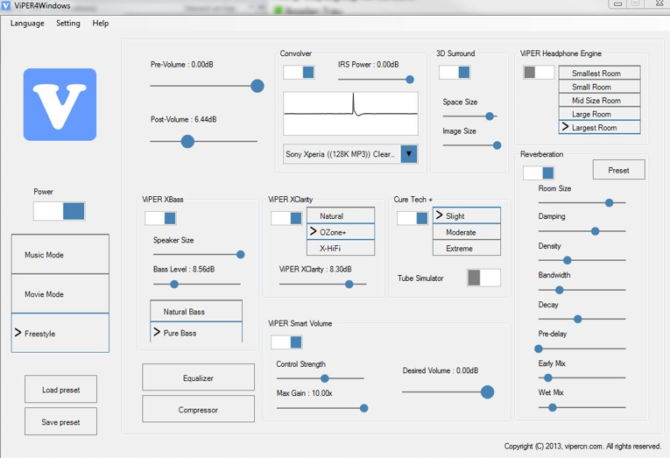This screenshot has height=458, width=670.
Task: Select X-HiFi XClarity mode
Action: (x=341, y=248)
